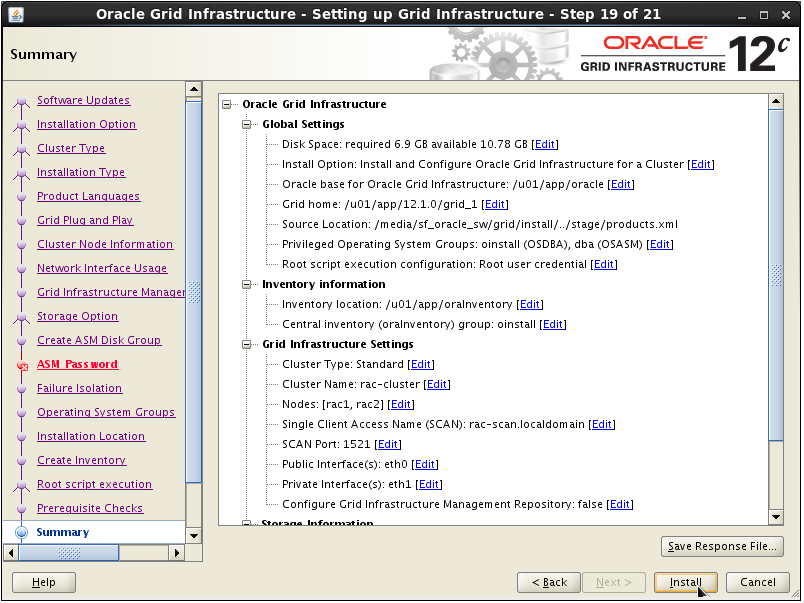804x603 pixels.
Task: Click the Summary current step bullet icon
Action: tap(22, 533)
